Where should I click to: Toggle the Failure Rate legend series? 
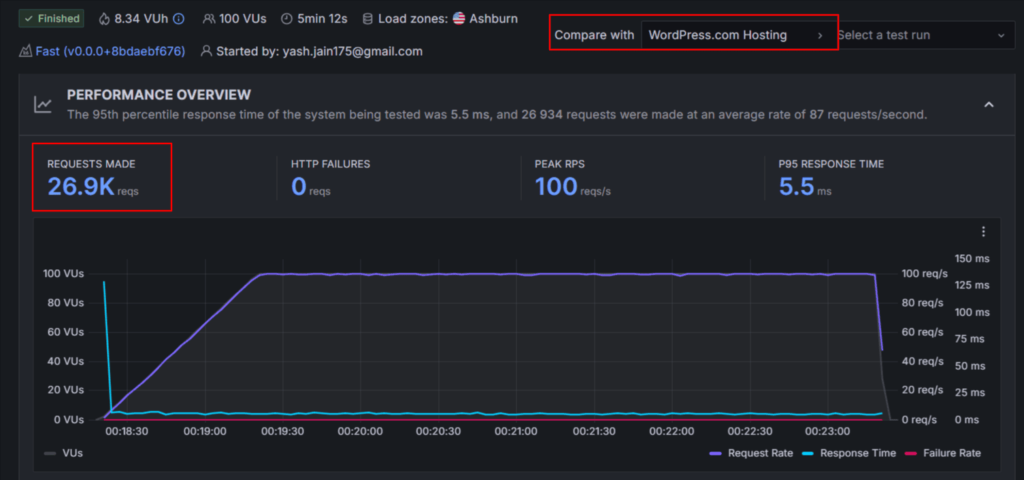click(942, 453)
